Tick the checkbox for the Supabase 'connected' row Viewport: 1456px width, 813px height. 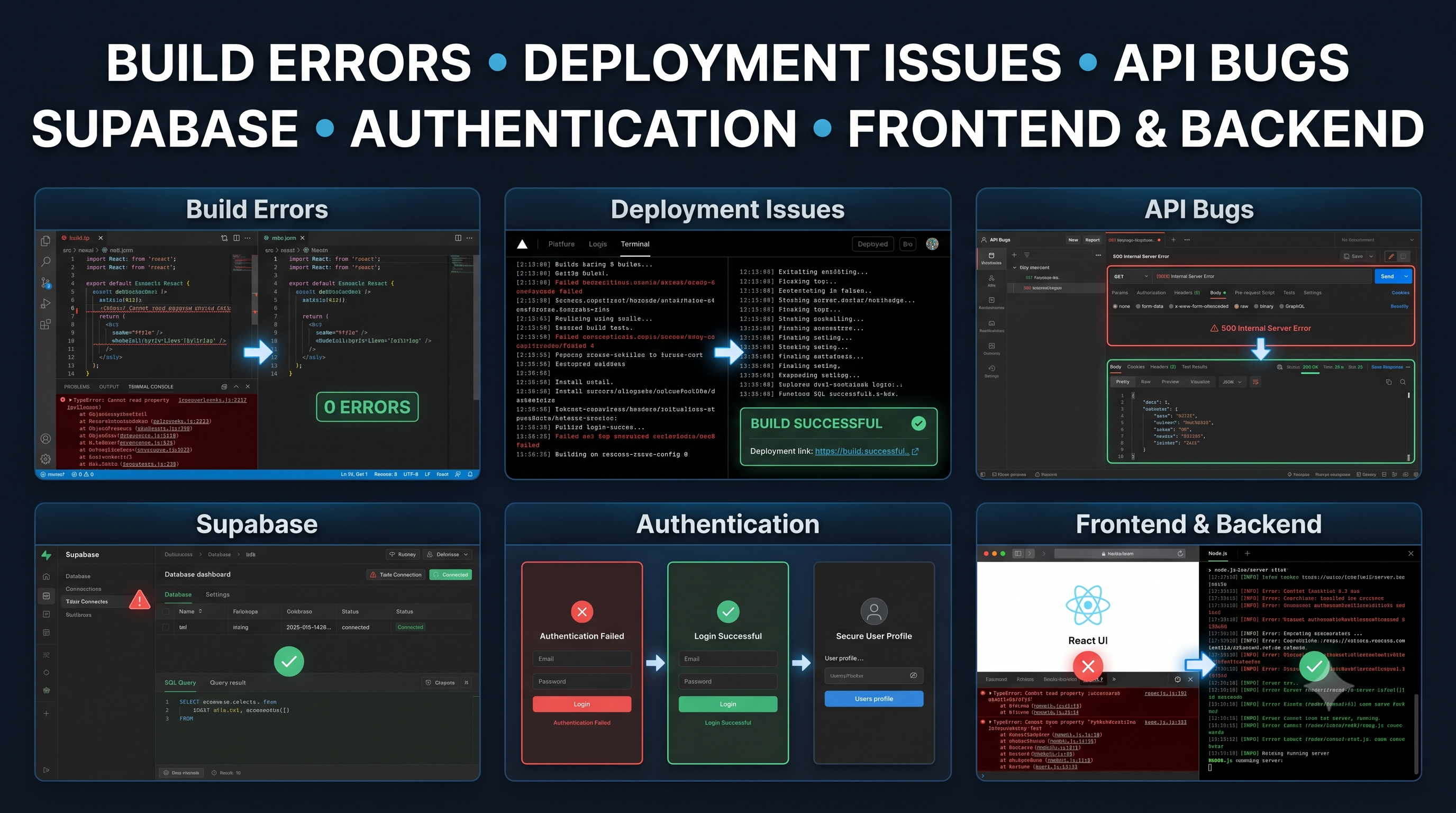[x=166, y=627]
